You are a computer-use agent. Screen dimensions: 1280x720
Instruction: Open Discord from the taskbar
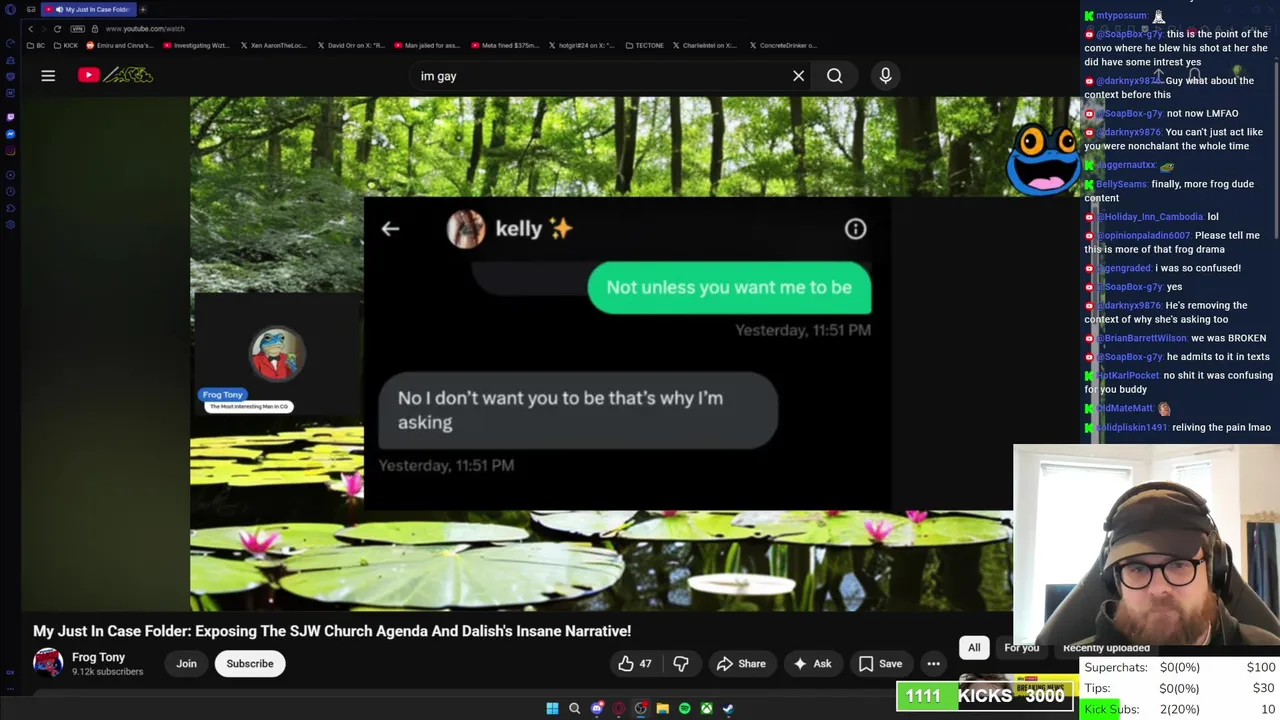tap(596, 708)
